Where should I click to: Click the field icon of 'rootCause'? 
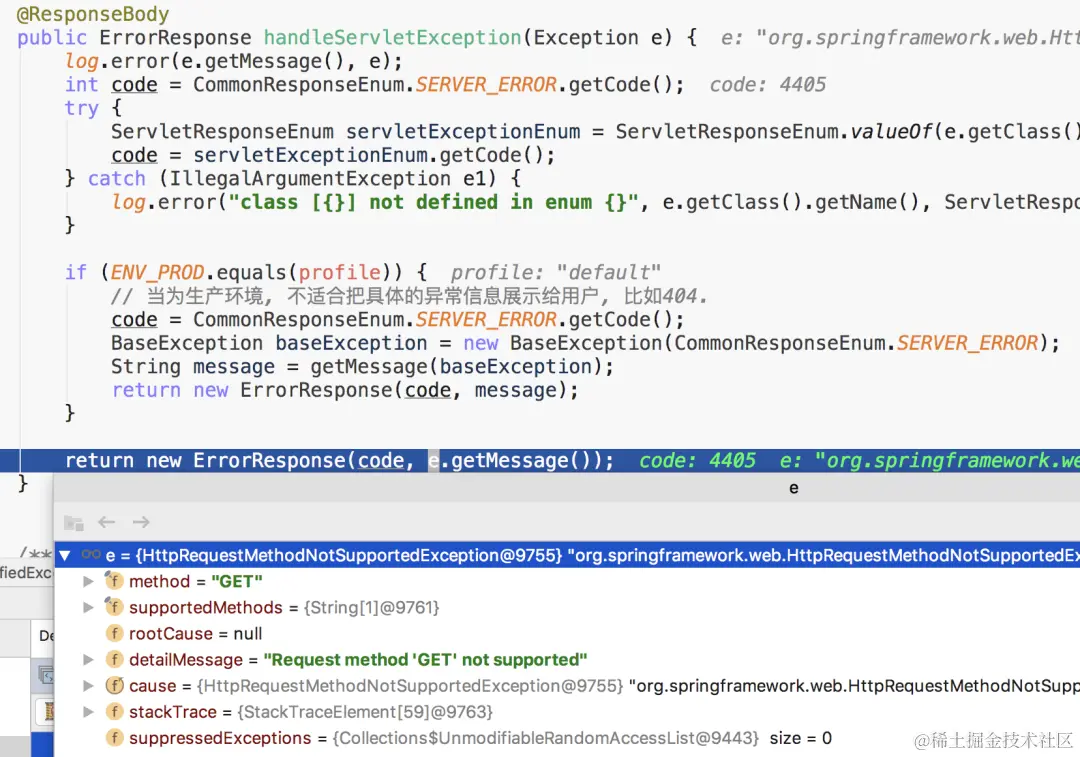(114, 634)
